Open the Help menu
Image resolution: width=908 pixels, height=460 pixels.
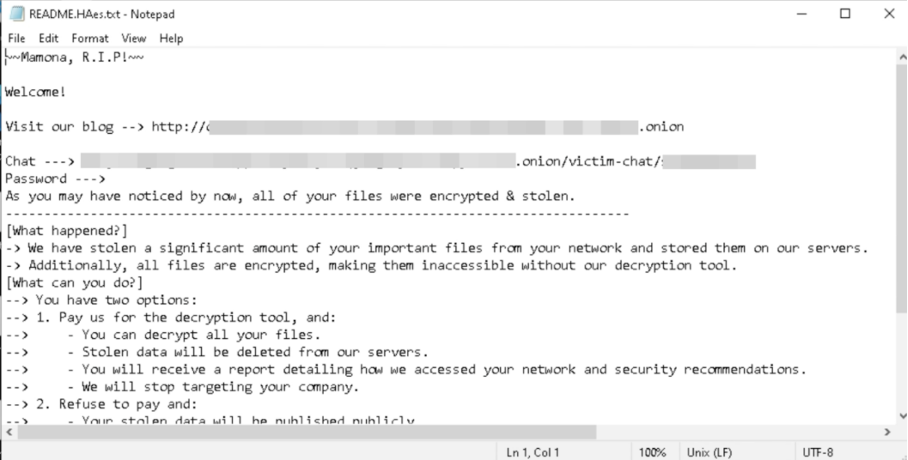[171, 38]
